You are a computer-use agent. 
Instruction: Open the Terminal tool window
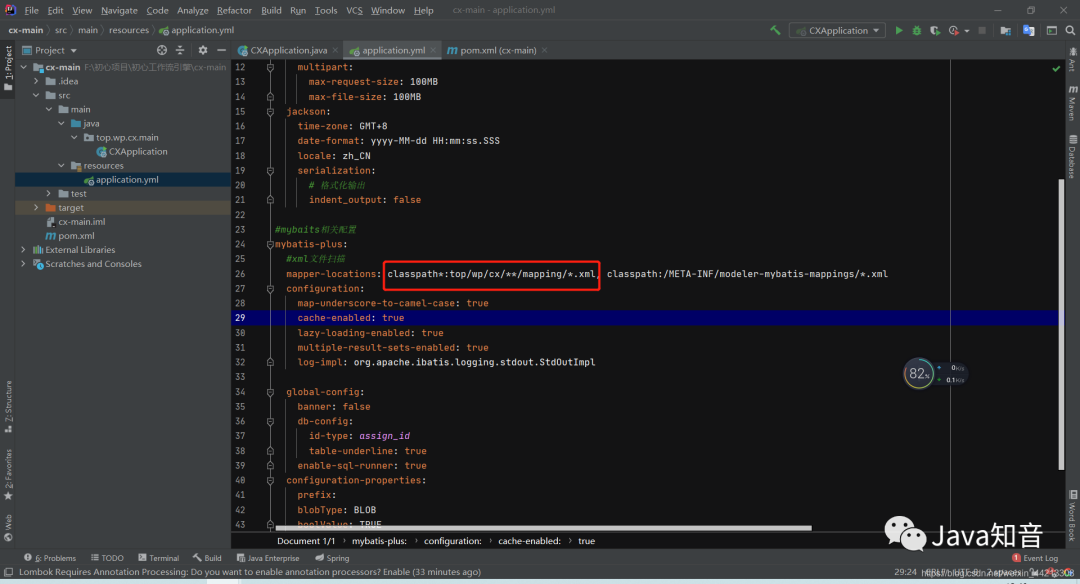pyautogui.click(x=160, y=557)
